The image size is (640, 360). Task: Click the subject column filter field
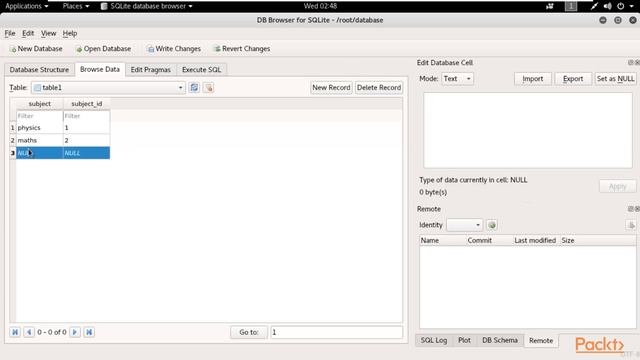pos(40,116)
